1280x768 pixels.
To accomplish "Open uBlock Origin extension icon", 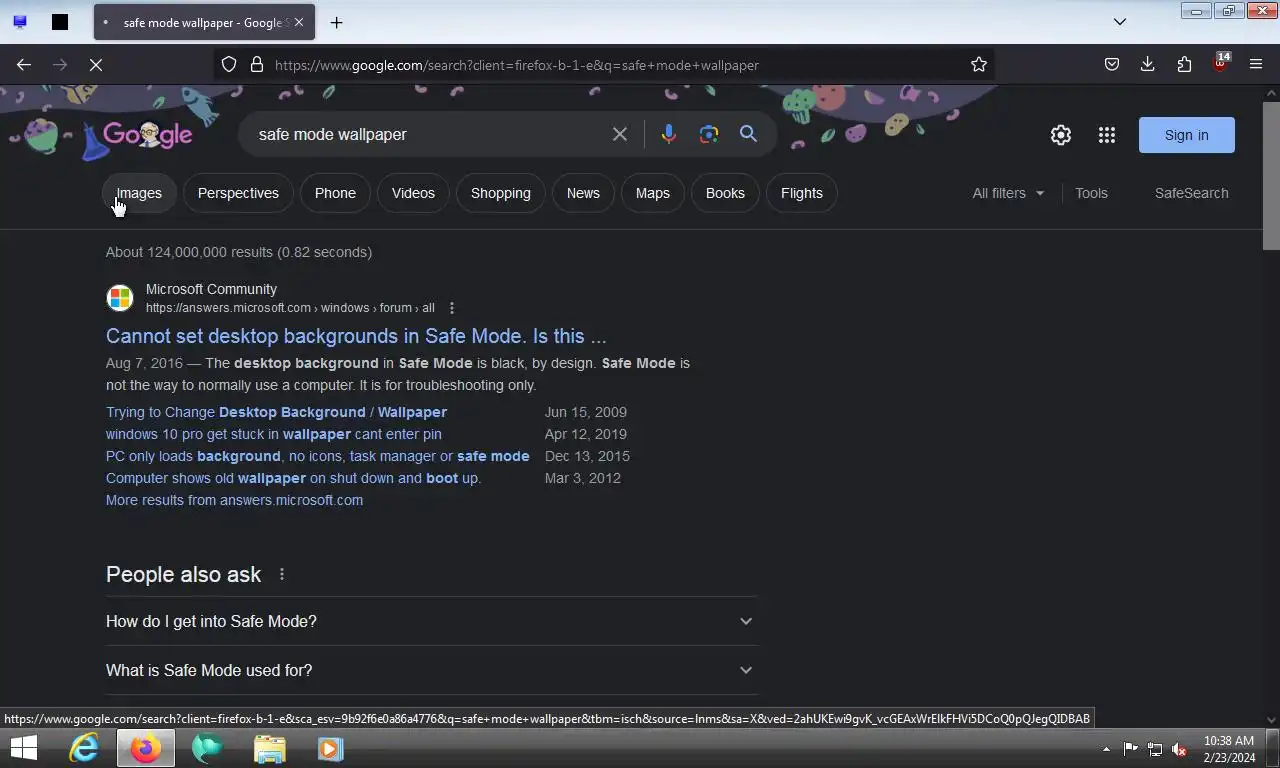I will (x=1220, y=63).
